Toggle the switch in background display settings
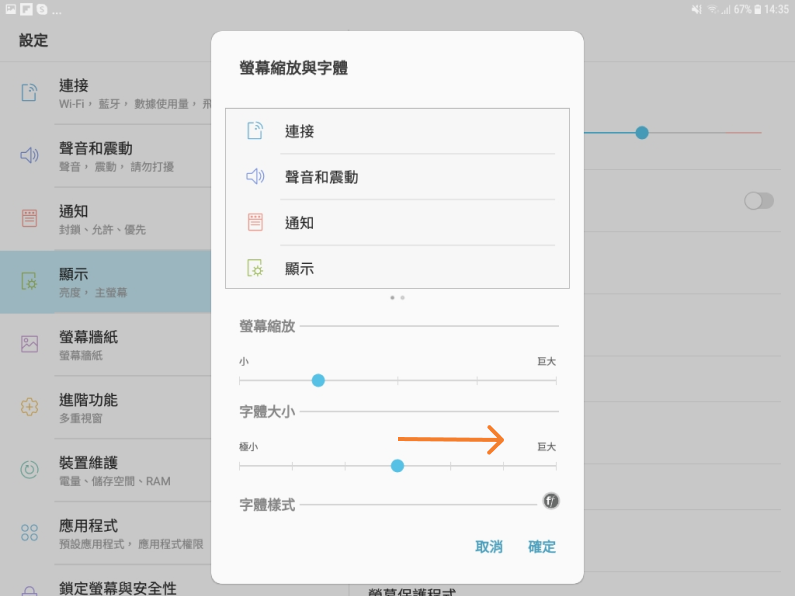The height and width of the screenshot is (596, 795). [x=758, y=201]
